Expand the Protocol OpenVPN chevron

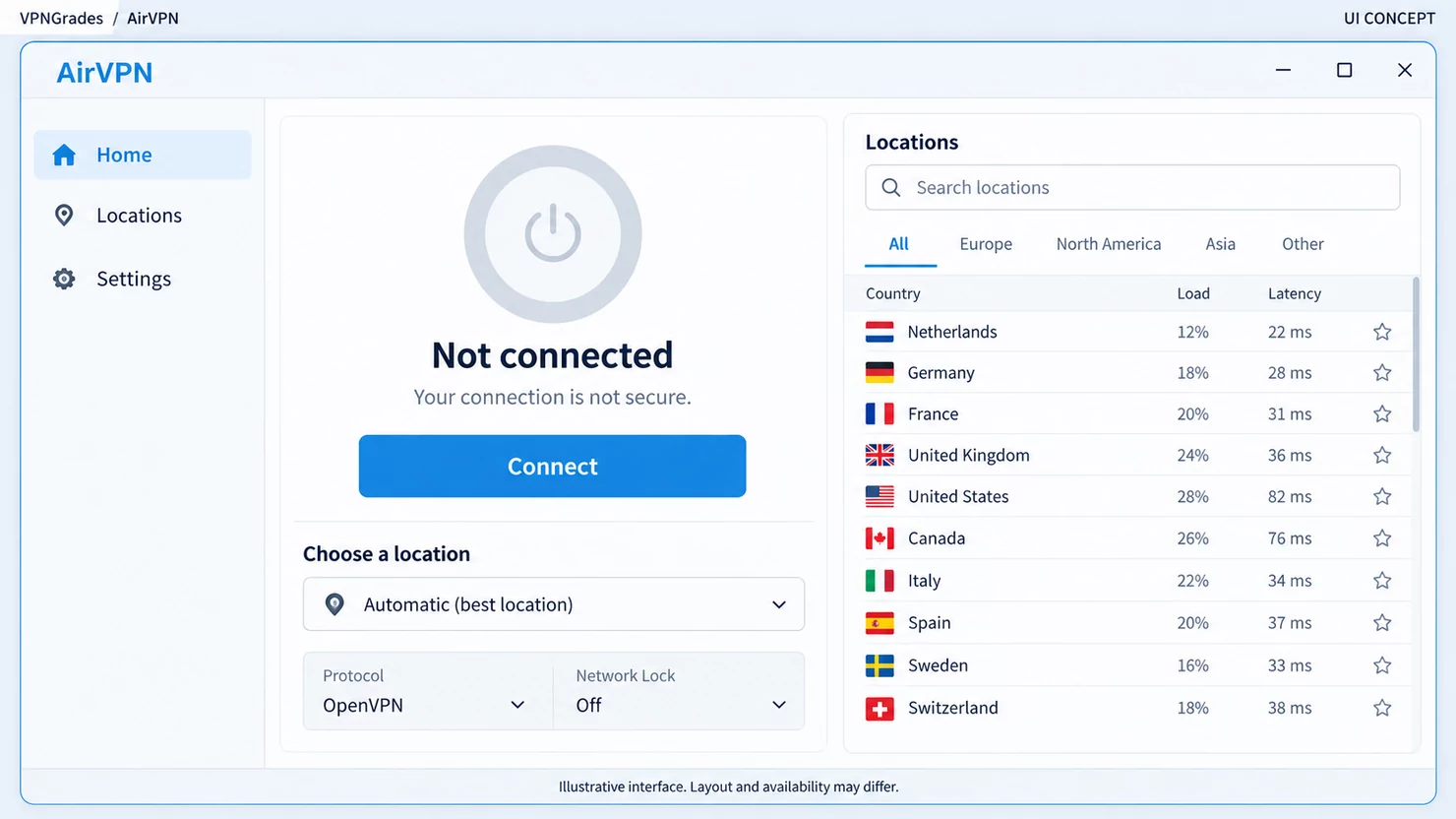(517, 705)
